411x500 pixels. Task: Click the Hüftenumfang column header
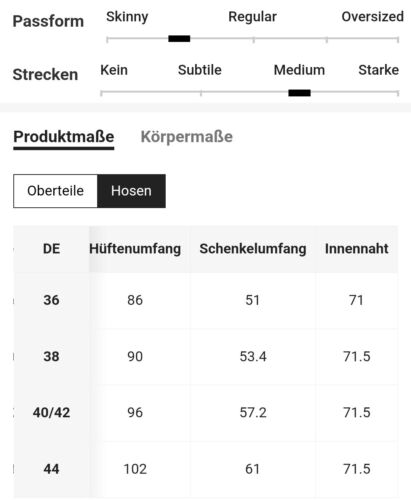pos(135,249)
